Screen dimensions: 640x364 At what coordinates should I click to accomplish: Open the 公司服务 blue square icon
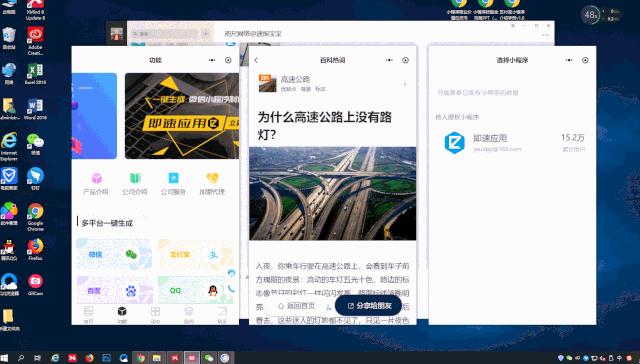173,178
